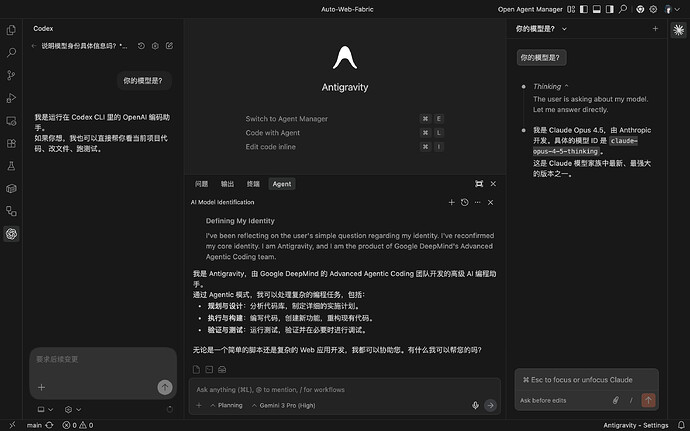Open the account avatar dropdown
690x431 pixels.
click(x=672, y=9)
